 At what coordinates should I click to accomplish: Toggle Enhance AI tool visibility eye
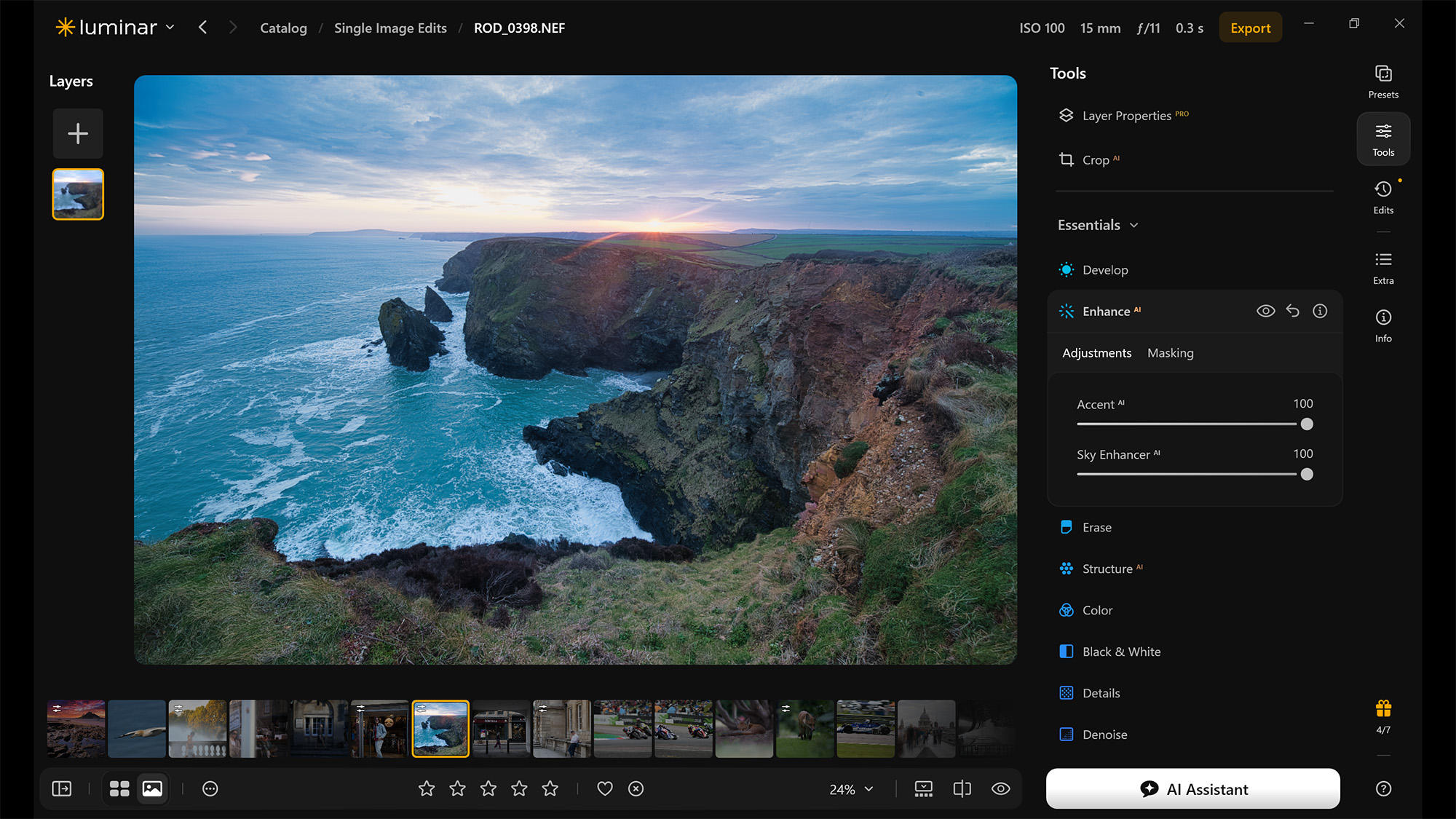point(1265,311)
